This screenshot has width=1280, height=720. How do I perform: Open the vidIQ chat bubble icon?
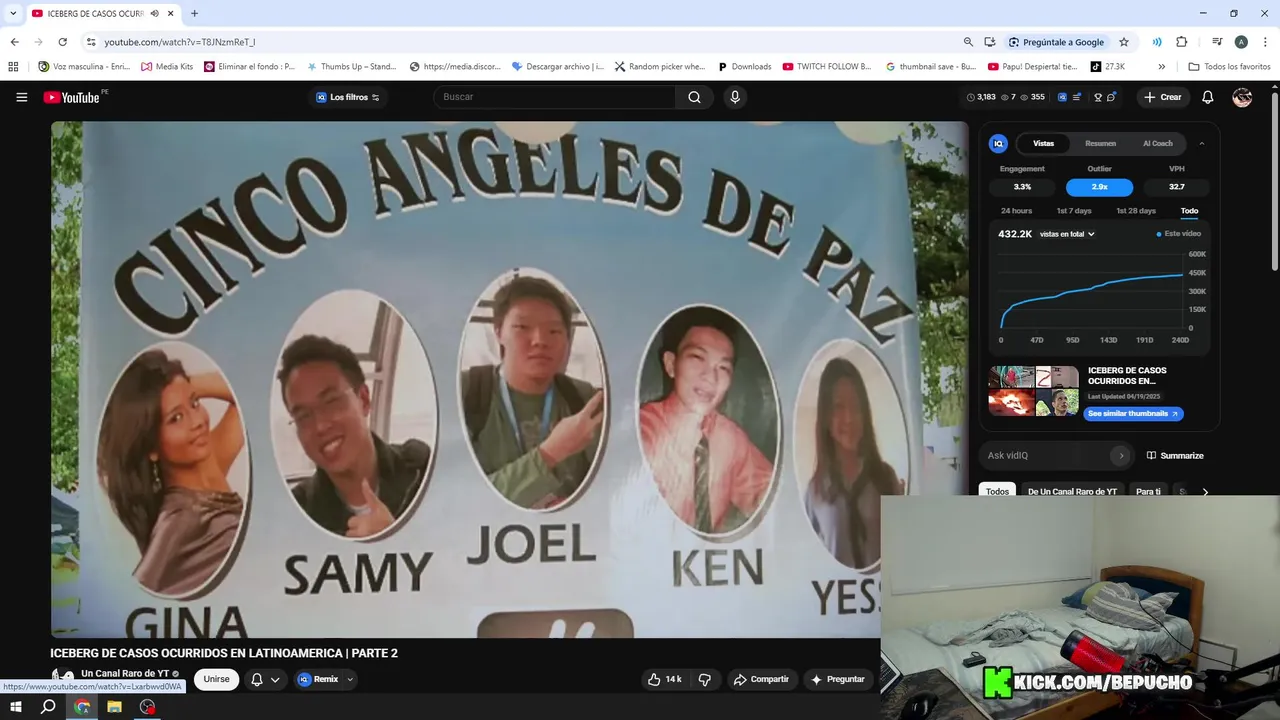pos(1111,97)
